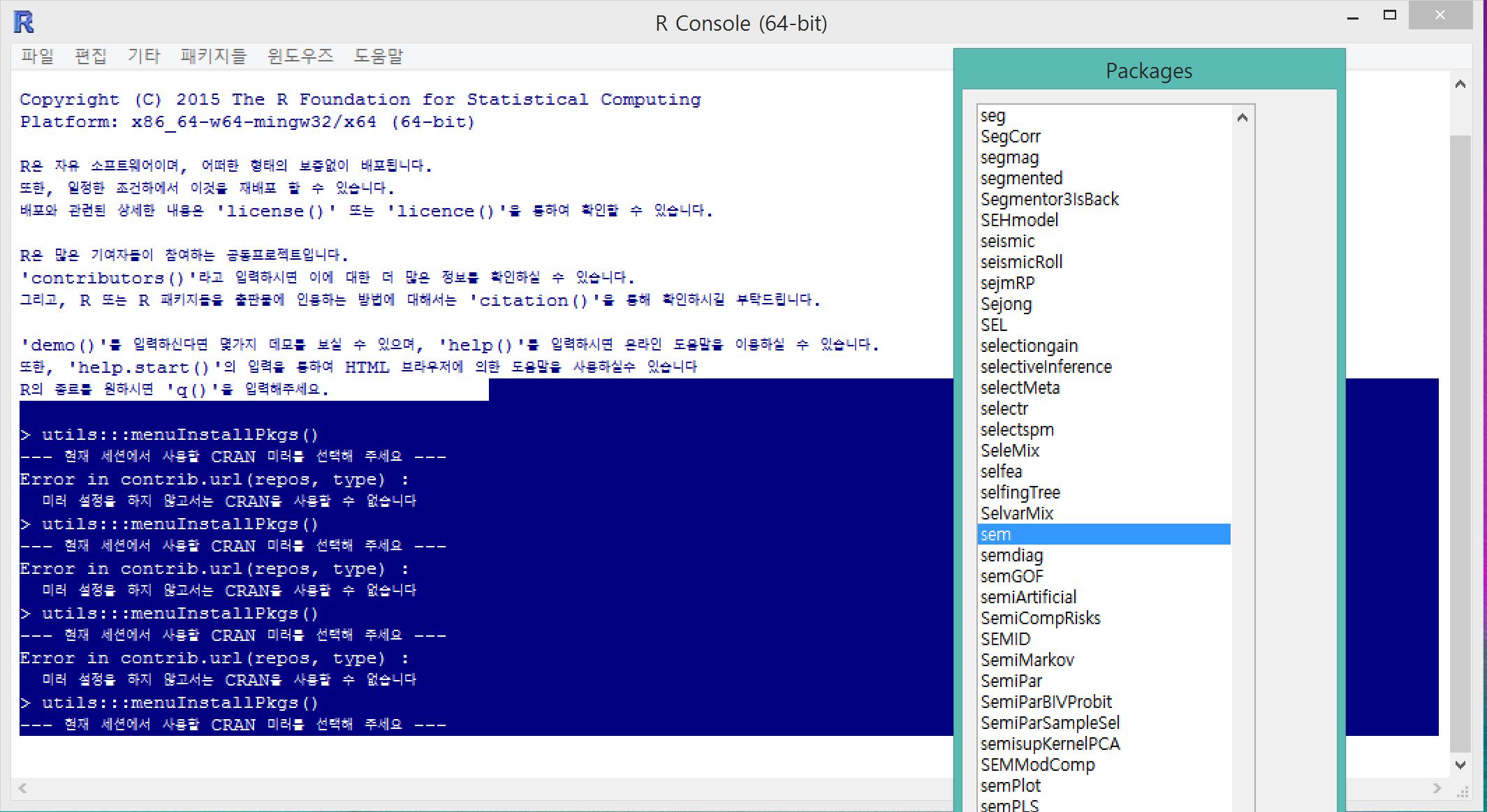Select package 'SemiCompRisks'
1487x812 pixels.
1104,619
